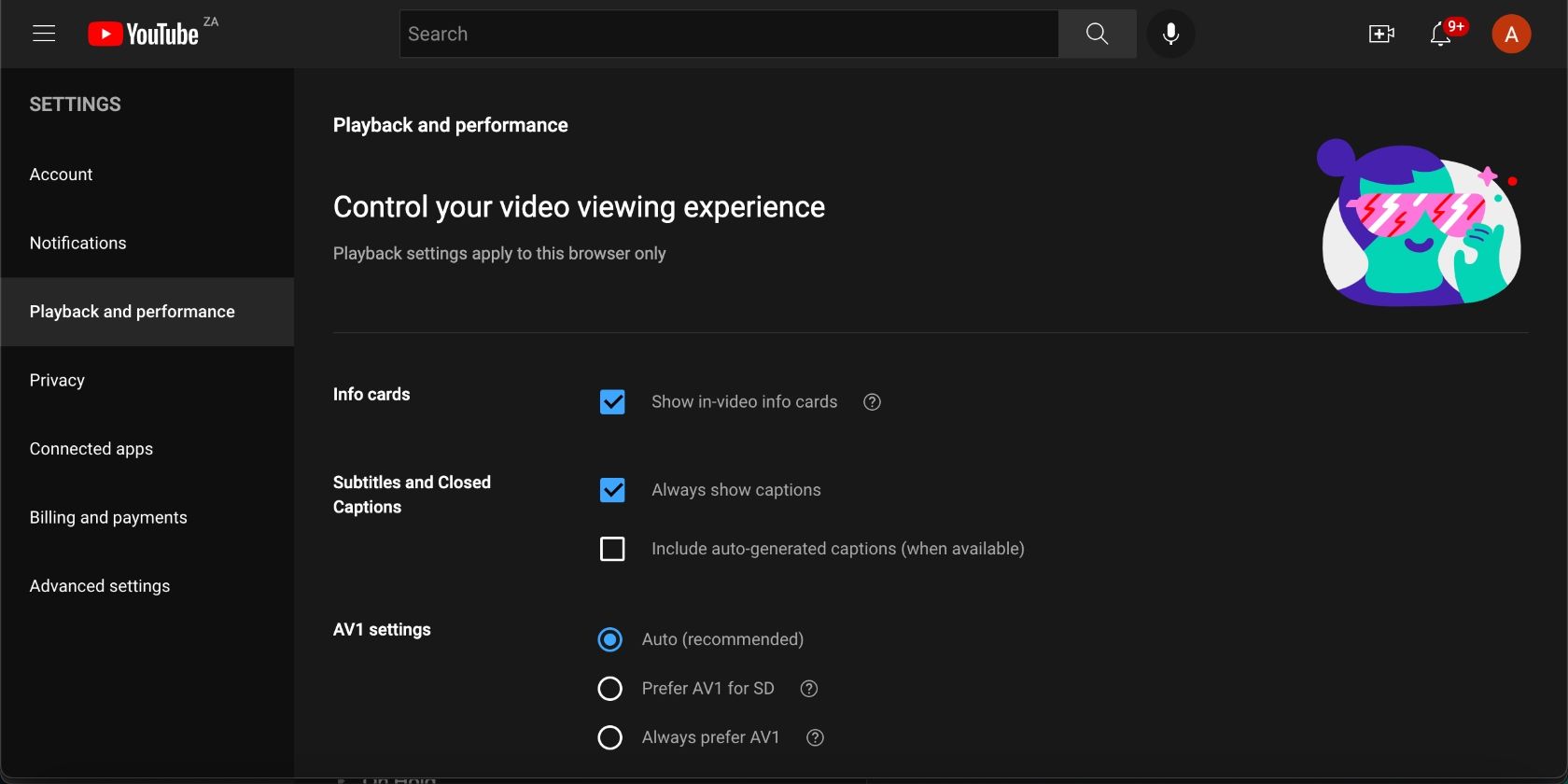
Task: Show help for Prefer AV1 for SD
Action: (809, 689)
